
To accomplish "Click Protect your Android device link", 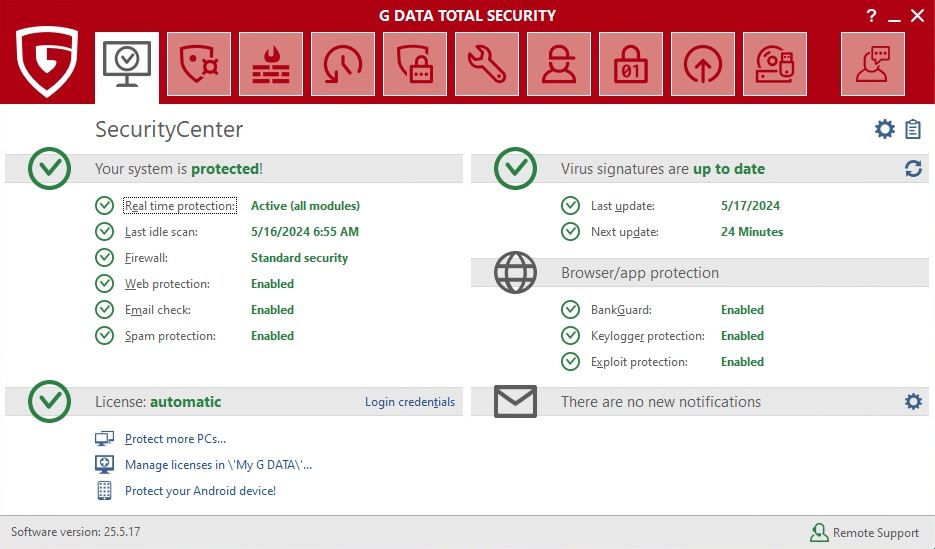I will [x=200, y=491].
